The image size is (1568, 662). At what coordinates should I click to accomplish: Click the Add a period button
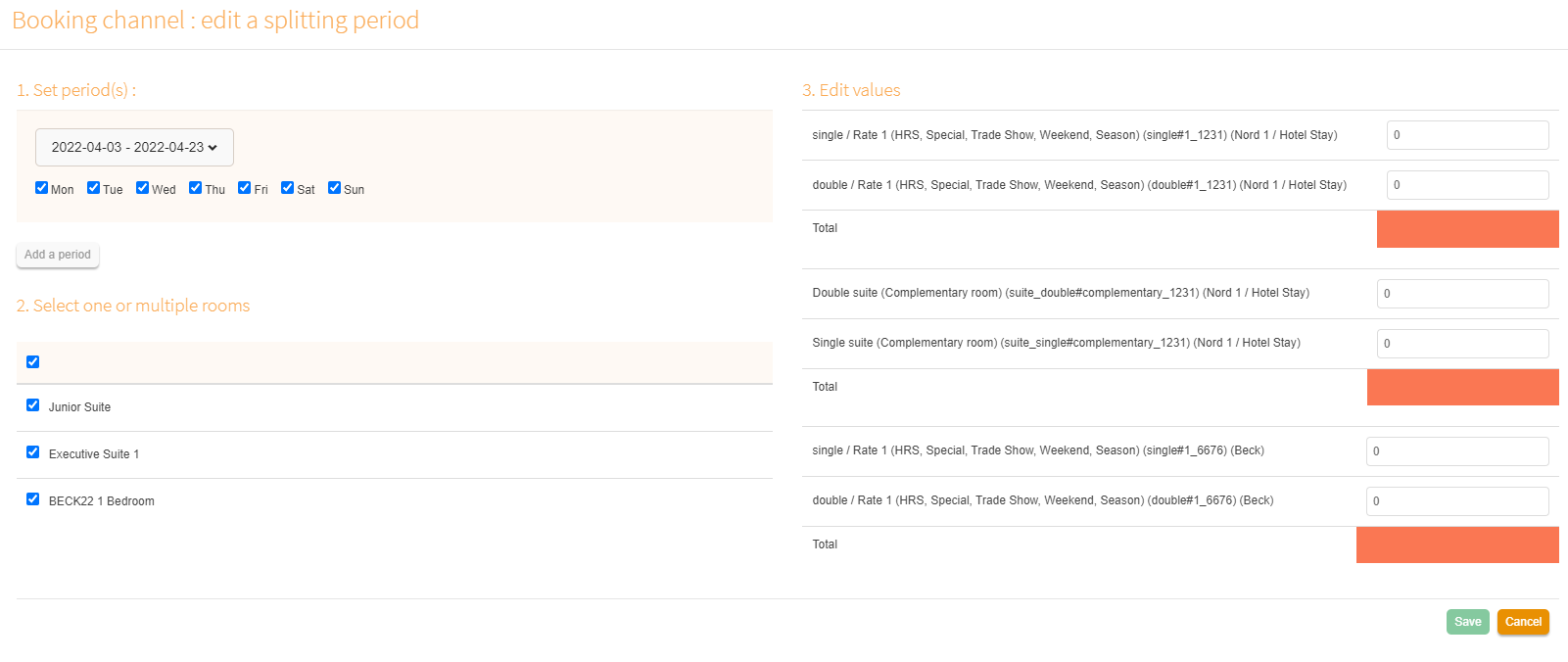click(x=58, y=255)
